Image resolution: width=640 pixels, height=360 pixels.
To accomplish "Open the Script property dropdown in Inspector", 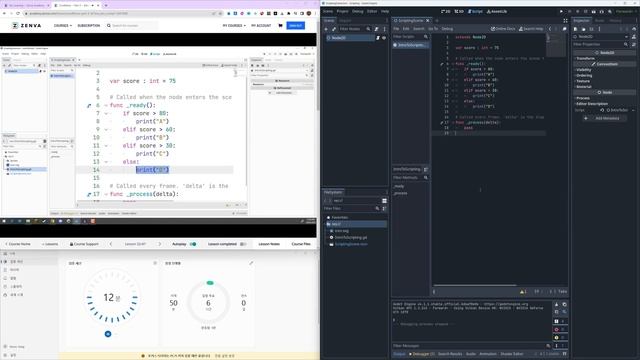I will [633, 110].
